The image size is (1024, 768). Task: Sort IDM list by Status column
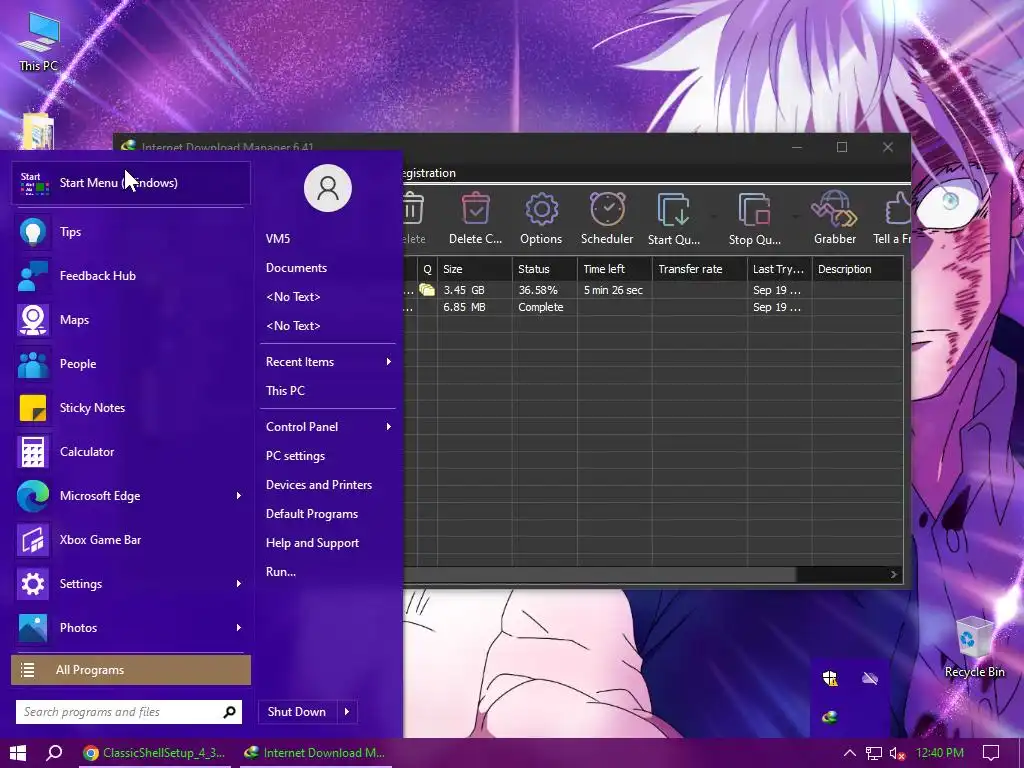click(545, 269)
